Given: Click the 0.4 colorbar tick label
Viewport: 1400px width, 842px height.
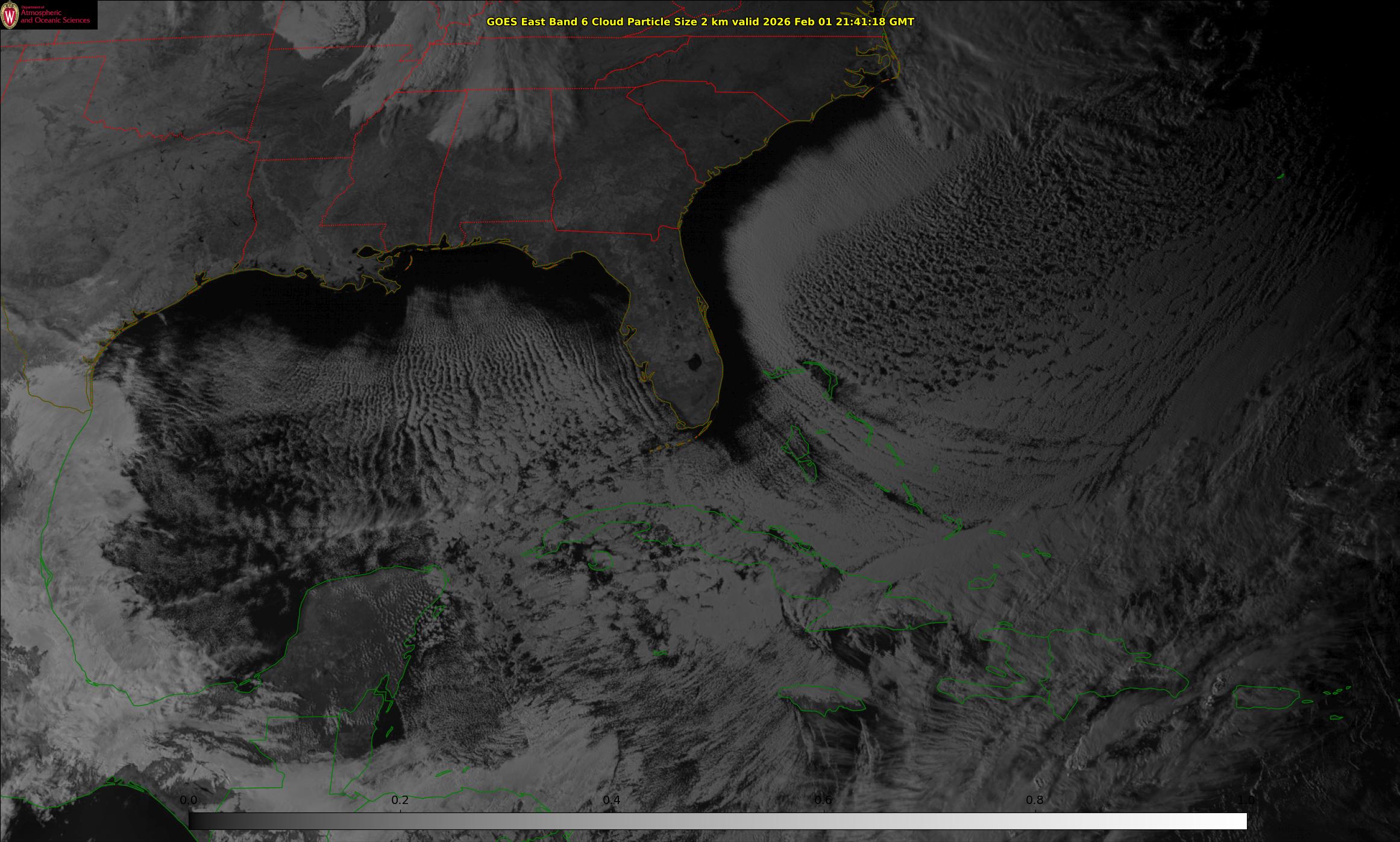Looking at the screenshot, I should 612,800.
